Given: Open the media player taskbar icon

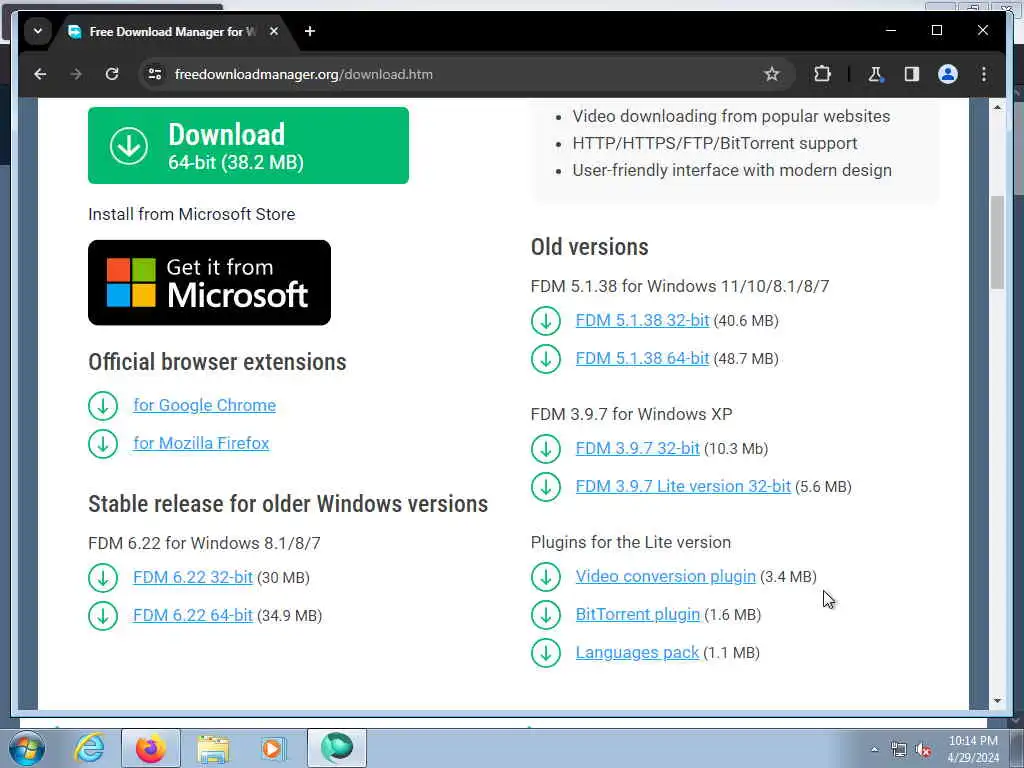Looking at the screenshot, I should [x=273, y=748].
